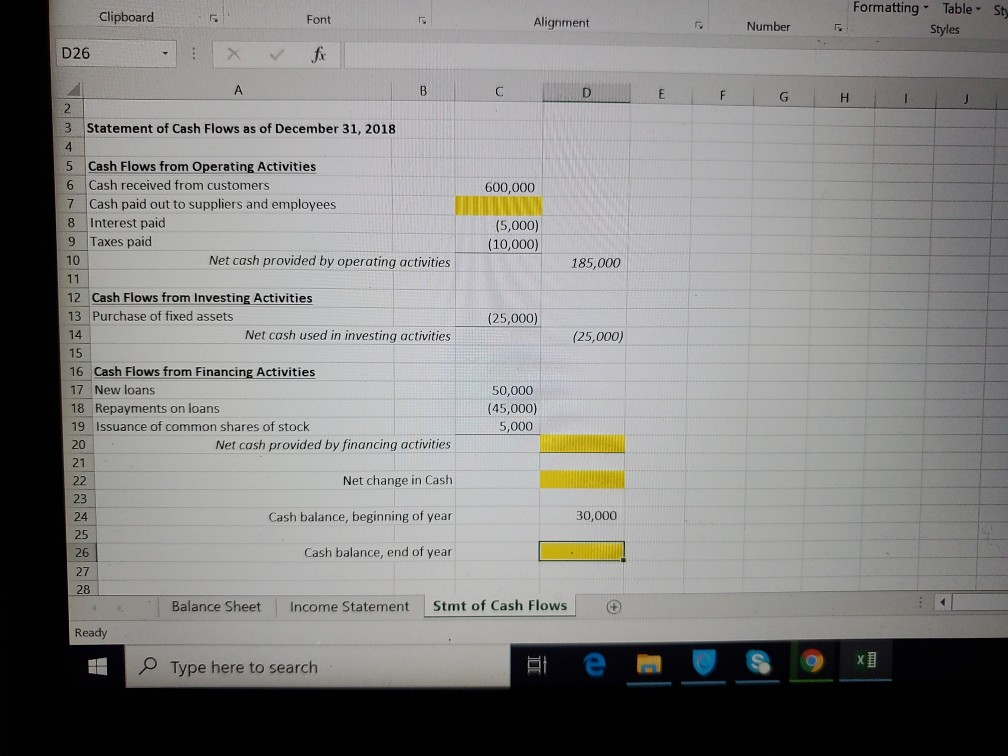Click the Purchase of fixed assets label
Screen dimensions: 1008x756
163,316
